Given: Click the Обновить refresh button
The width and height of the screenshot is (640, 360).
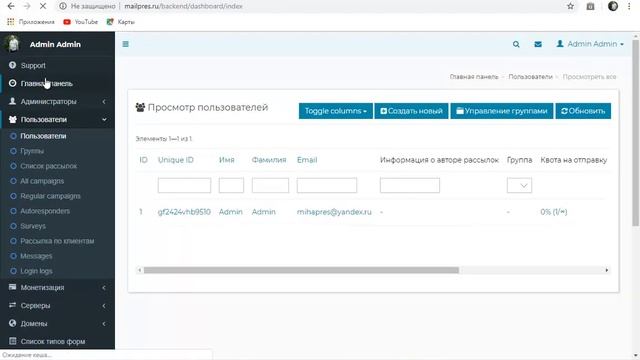Looking at the screenshot, I should click(x=583, y=111).
